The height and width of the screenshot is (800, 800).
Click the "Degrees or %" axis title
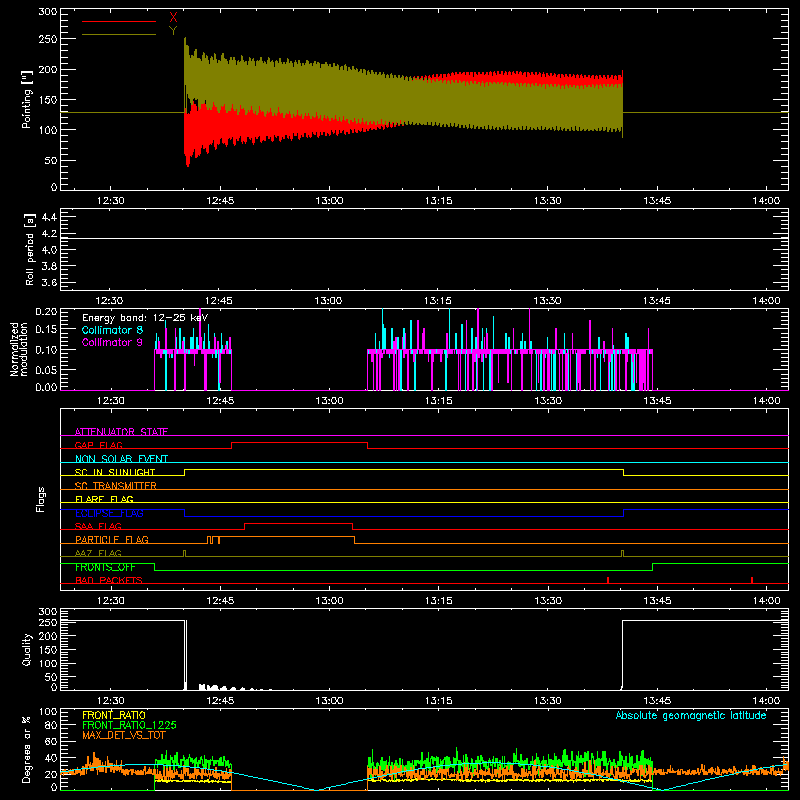click(27, 749)
